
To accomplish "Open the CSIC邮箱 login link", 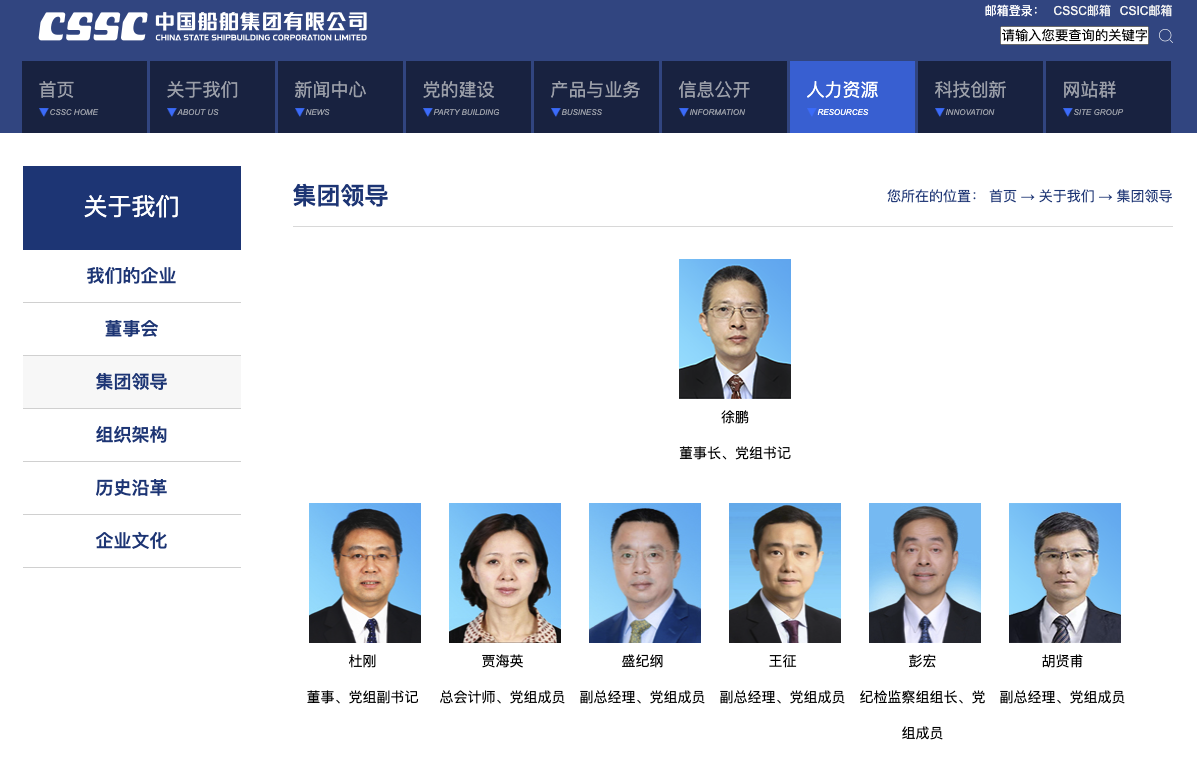I will tap(1146, 11).
